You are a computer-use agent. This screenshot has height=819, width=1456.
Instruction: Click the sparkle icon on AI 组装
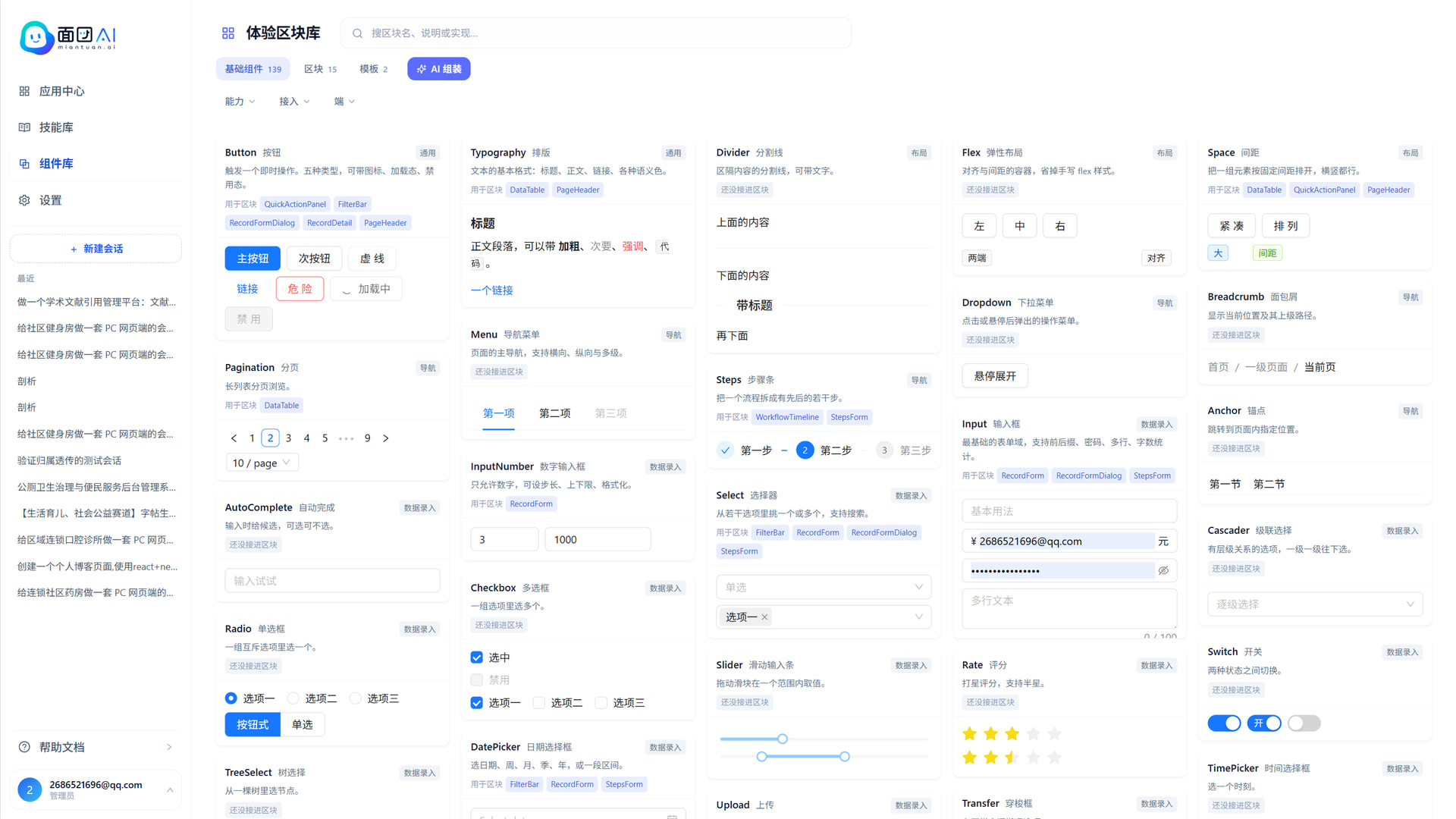click(x=422, y=69)
